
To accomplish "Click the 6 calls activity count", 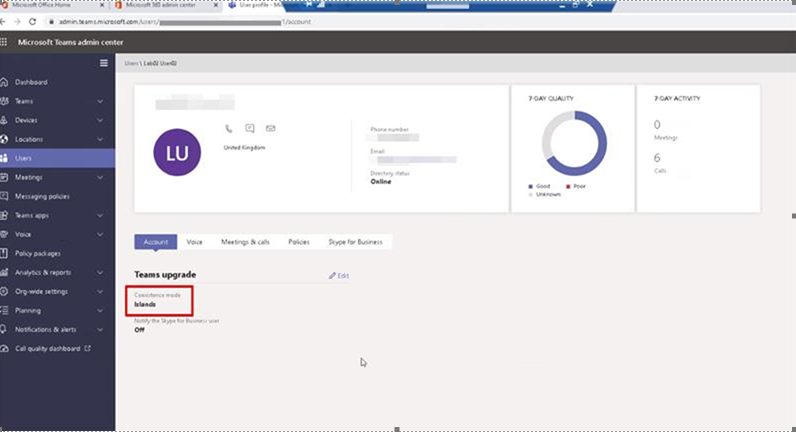I will pos(657,158).
